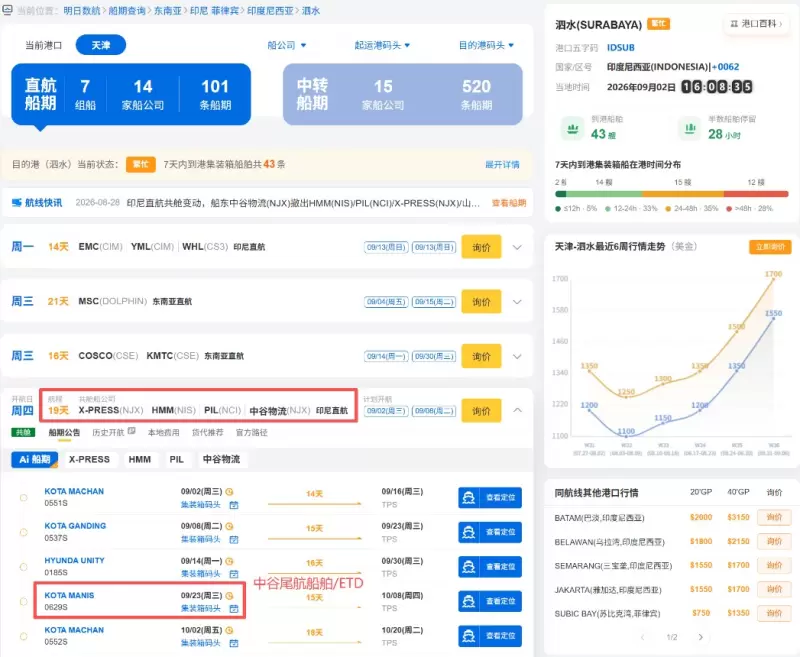
Task: Select the KOTA MANIS 0629S radio button
Action: point(23,601)
